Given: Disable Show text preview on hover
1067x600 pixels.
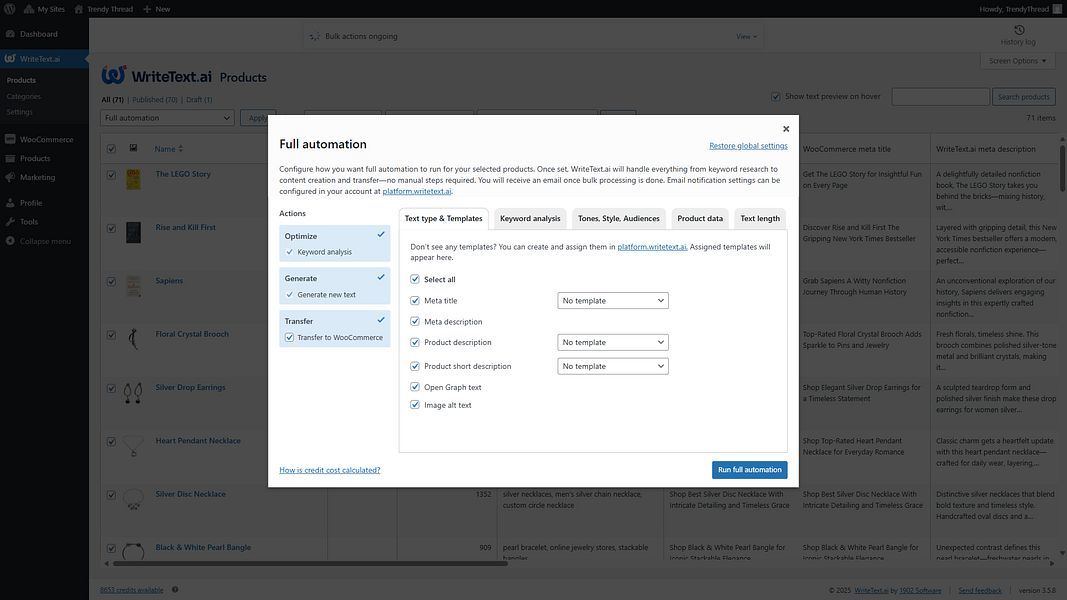Looking at the screenshot, I should pos(776,96).
